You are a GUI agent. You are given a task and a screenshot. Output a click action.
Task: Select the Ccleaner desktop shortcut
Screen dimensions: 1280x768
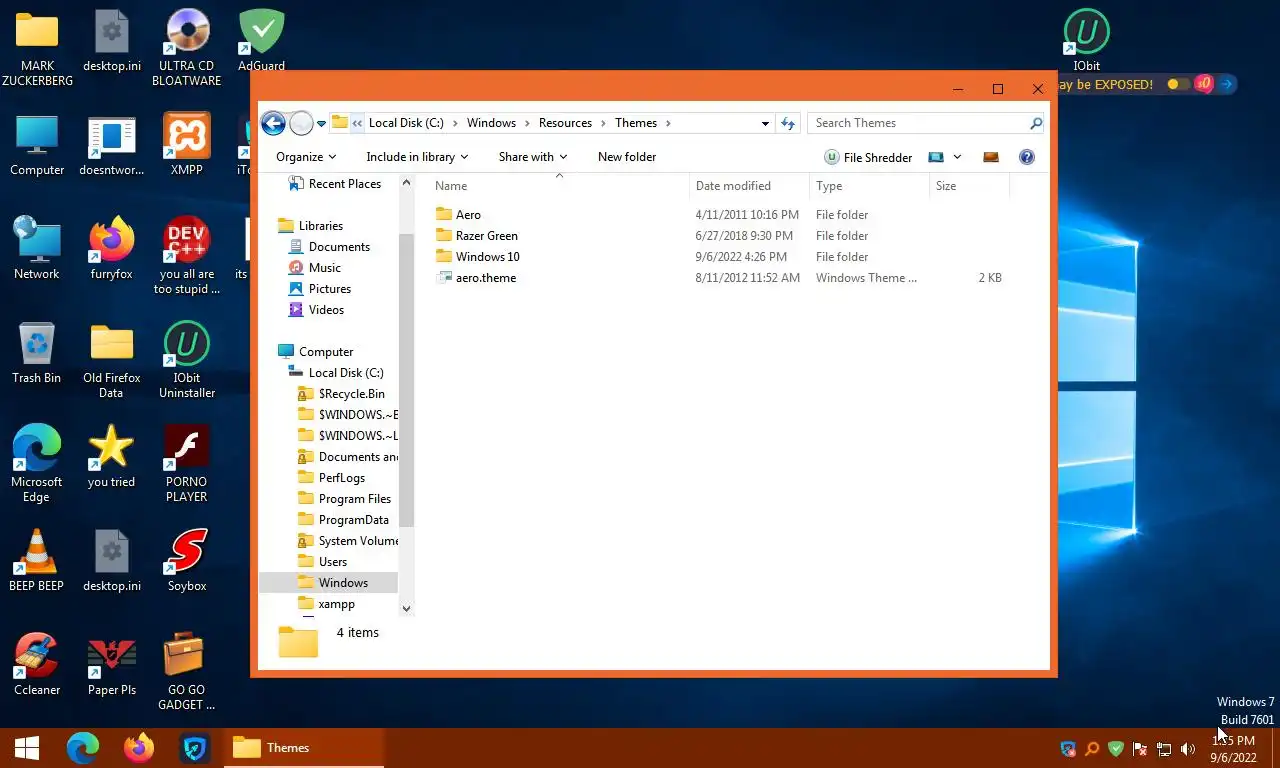[x=37, y=665]
